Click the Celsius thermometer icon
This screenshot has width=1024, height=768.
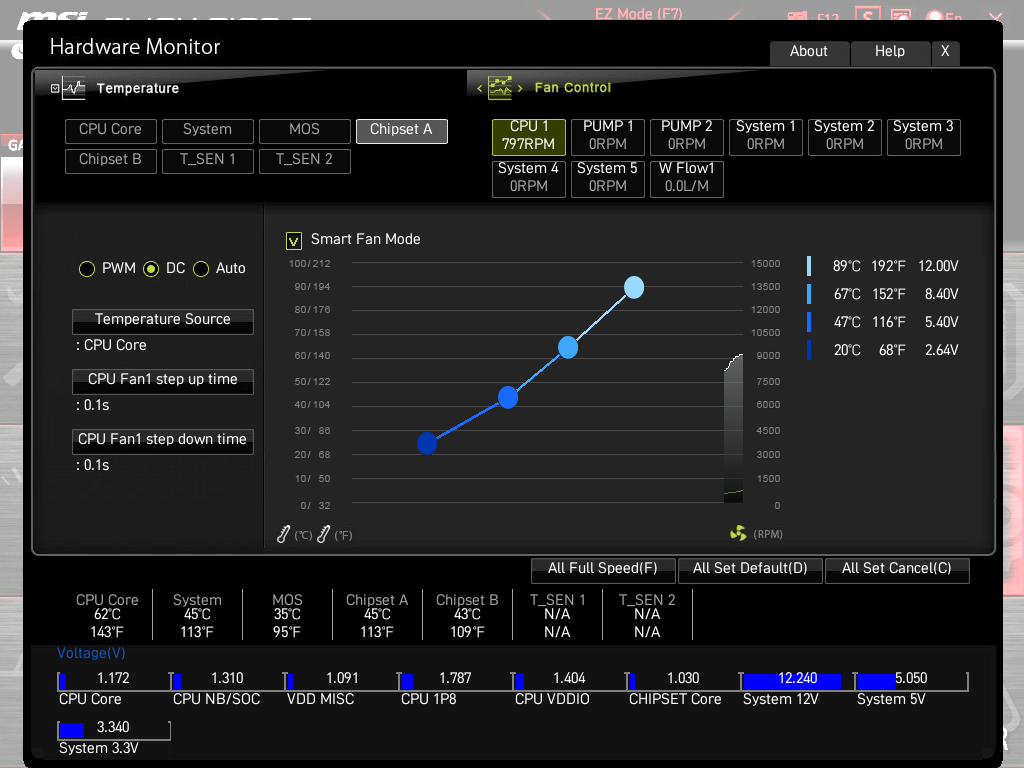pos(283,534)
